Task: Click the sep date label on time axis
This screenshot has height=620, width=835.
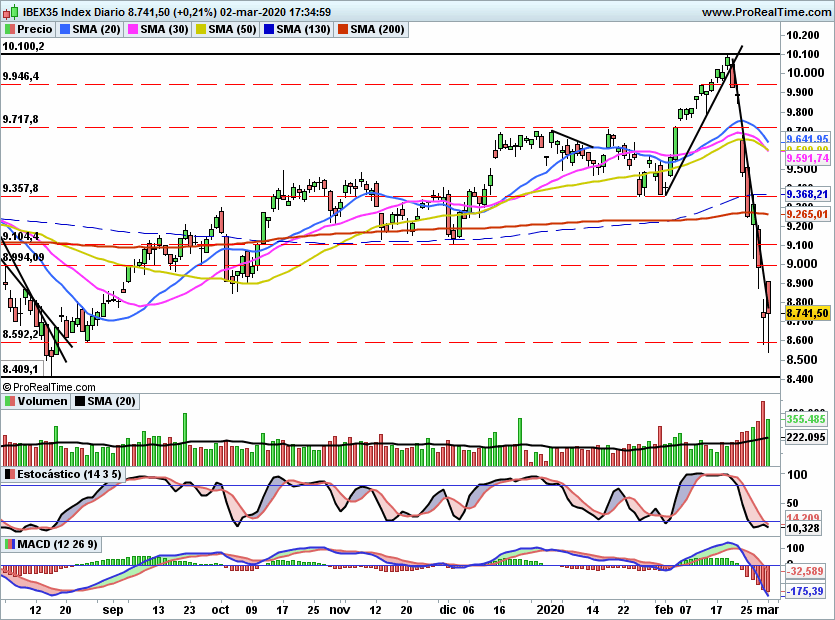Action: [x=112, y=610]
